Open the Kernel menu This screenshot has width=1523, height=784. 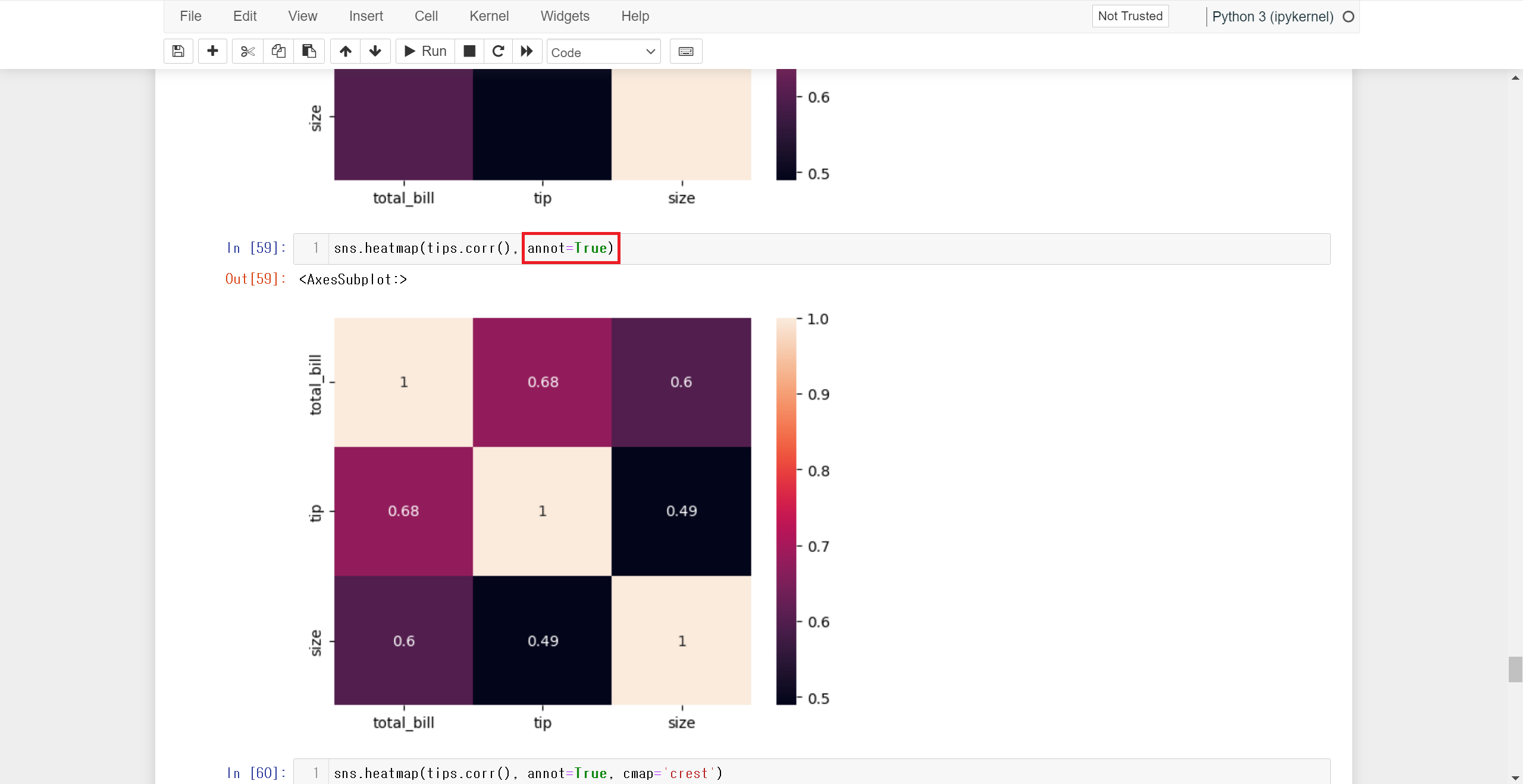tap(488, 16)
